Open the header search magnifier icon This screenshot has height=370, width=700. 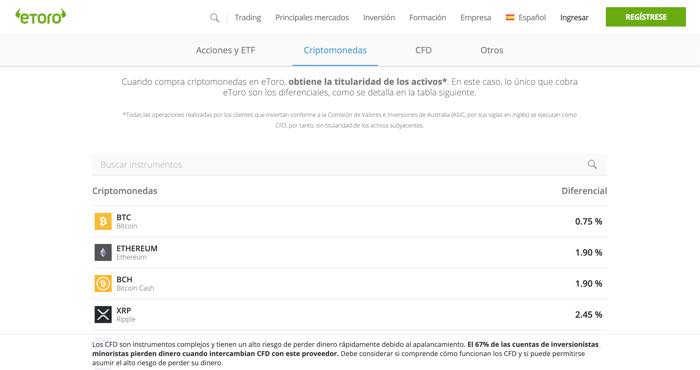click(215, 17)
